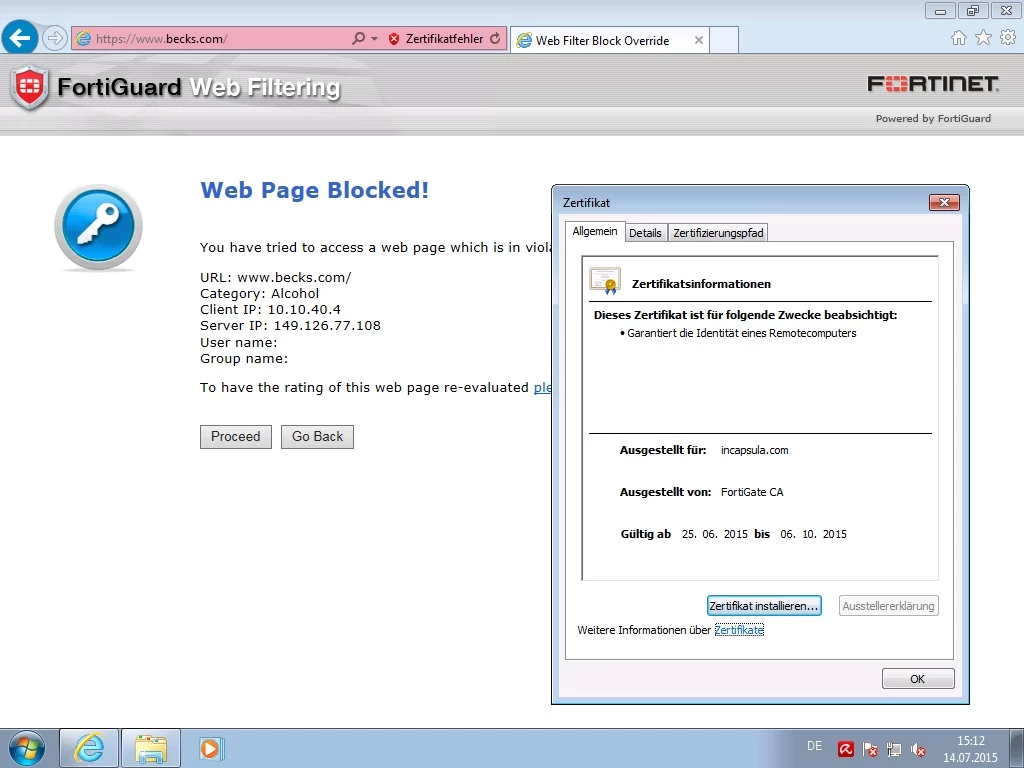Click the blue key icon
1024x768 pixels.
coord(98,227)
